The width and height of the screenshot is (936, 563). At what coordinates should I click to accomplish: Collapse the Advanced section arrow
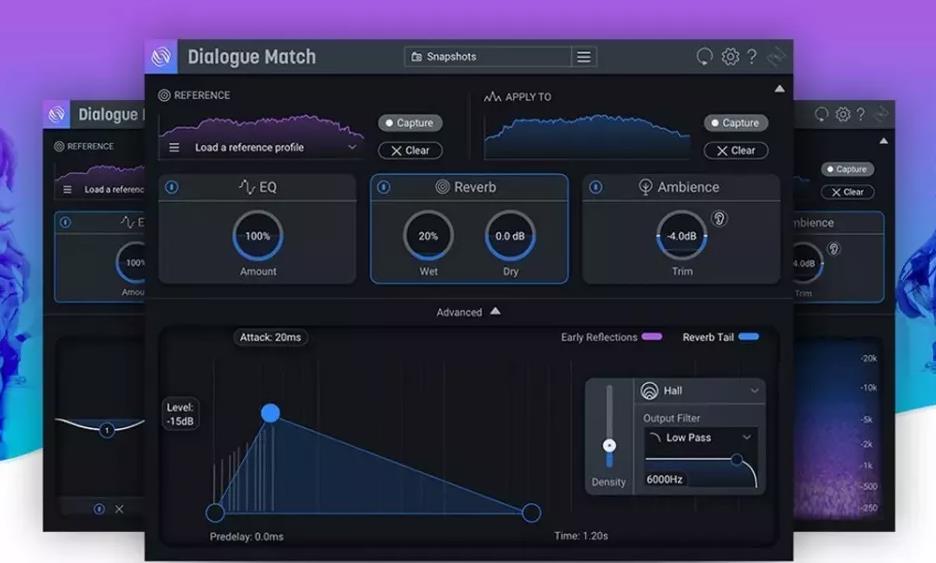click(495, 311)
